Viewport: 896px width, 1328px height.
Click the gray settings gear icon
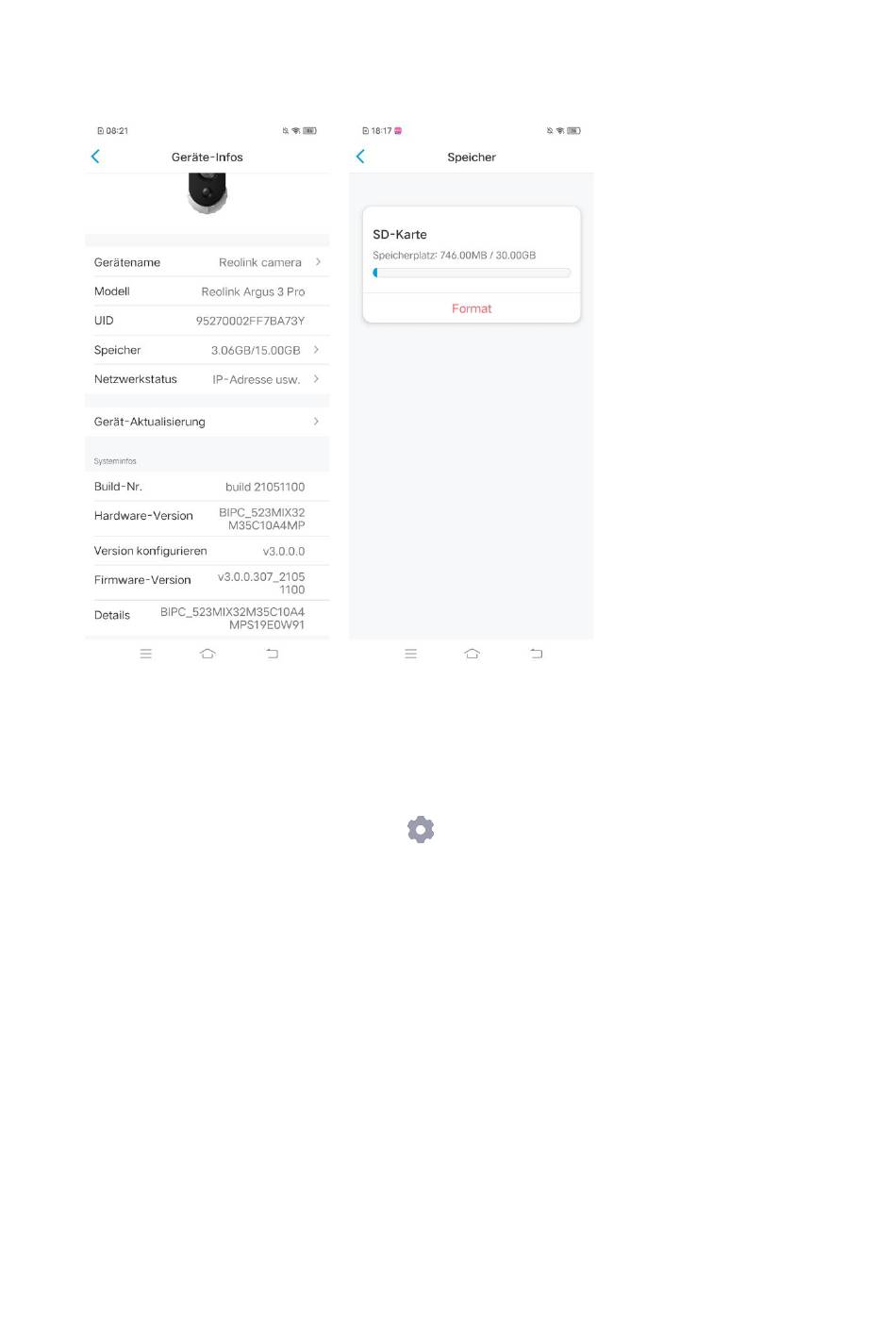pos(421,830)
